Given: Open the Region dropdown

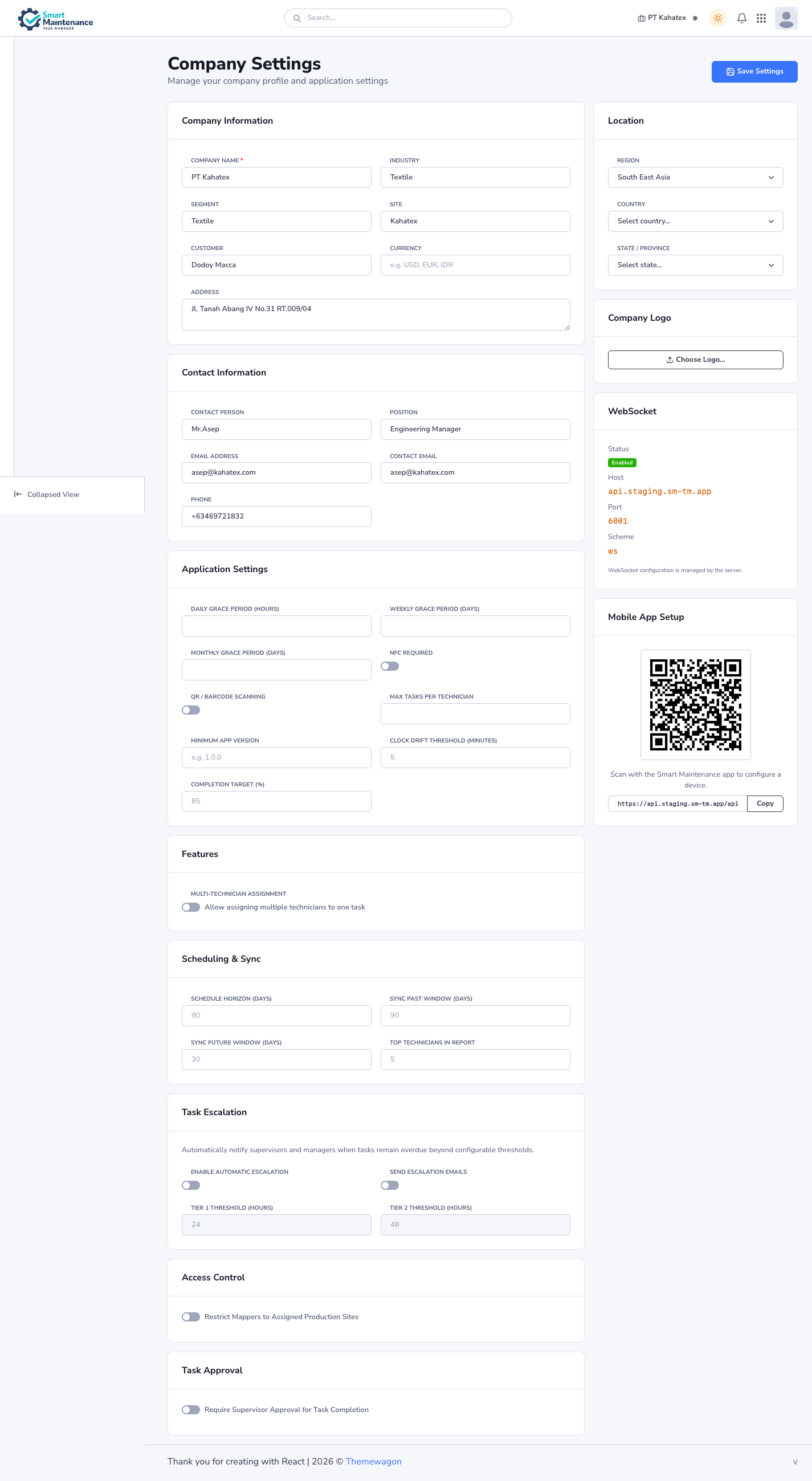Looking at the screenshot, I should pos(695,178).
